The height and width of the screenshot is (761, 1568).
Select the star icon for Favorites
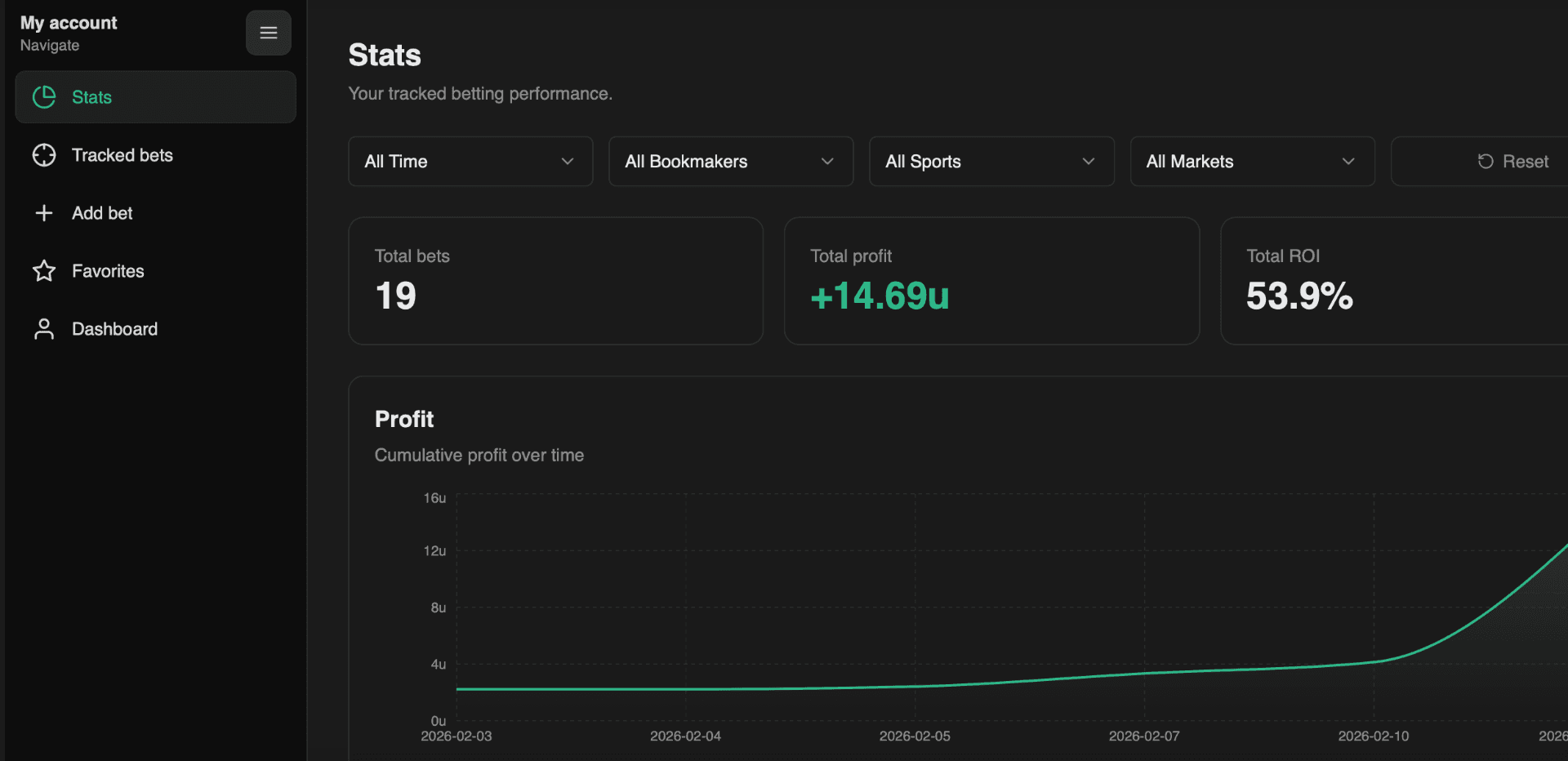click(44, 270)
